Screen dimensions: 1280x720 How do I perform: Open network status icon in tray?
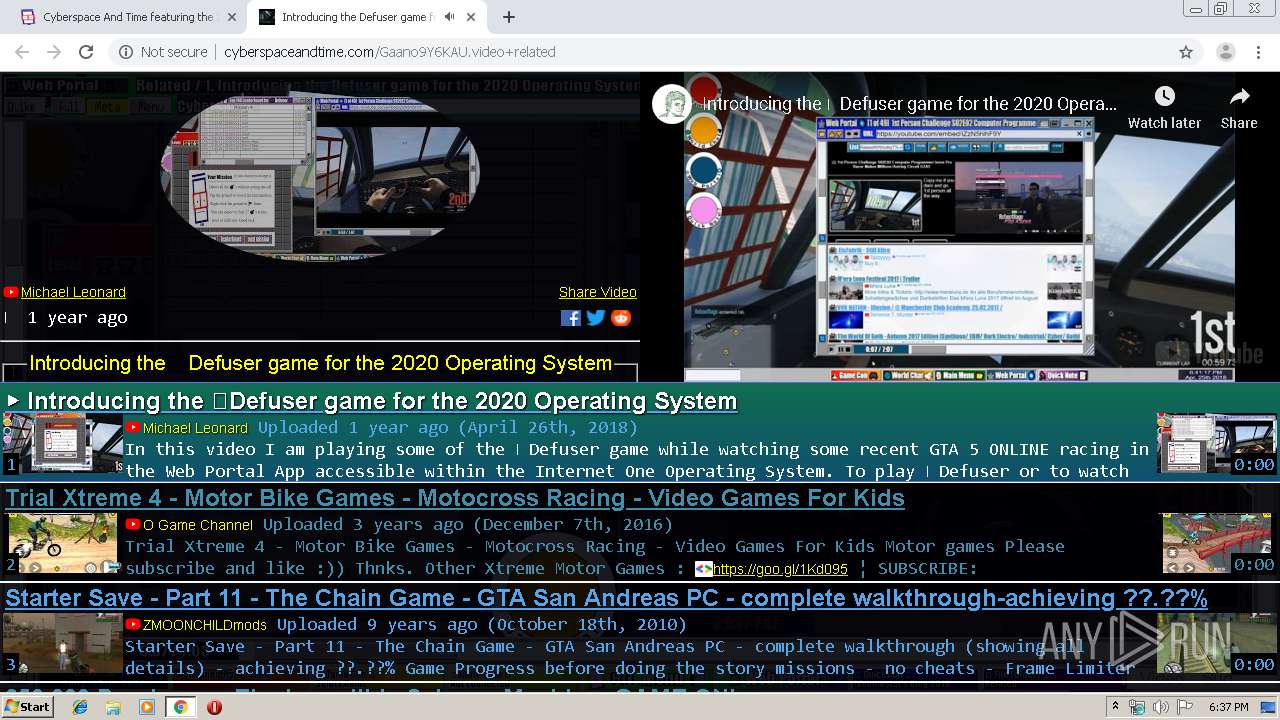[1138, 707]
